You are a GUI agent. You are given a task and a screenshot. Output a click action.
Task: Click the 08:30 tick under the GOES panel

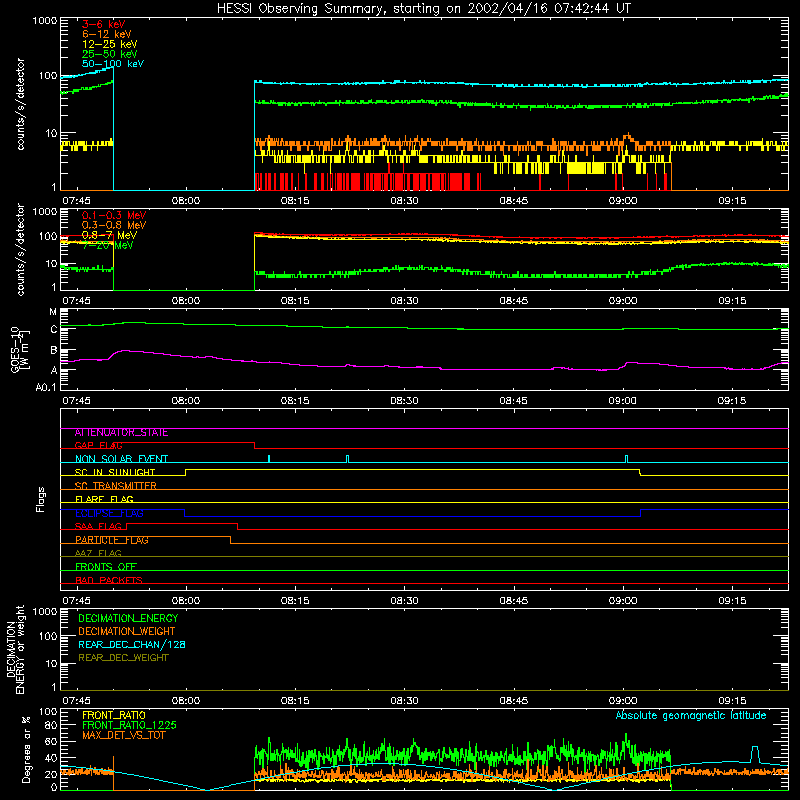pyautogui.click(x=404, y=401)
